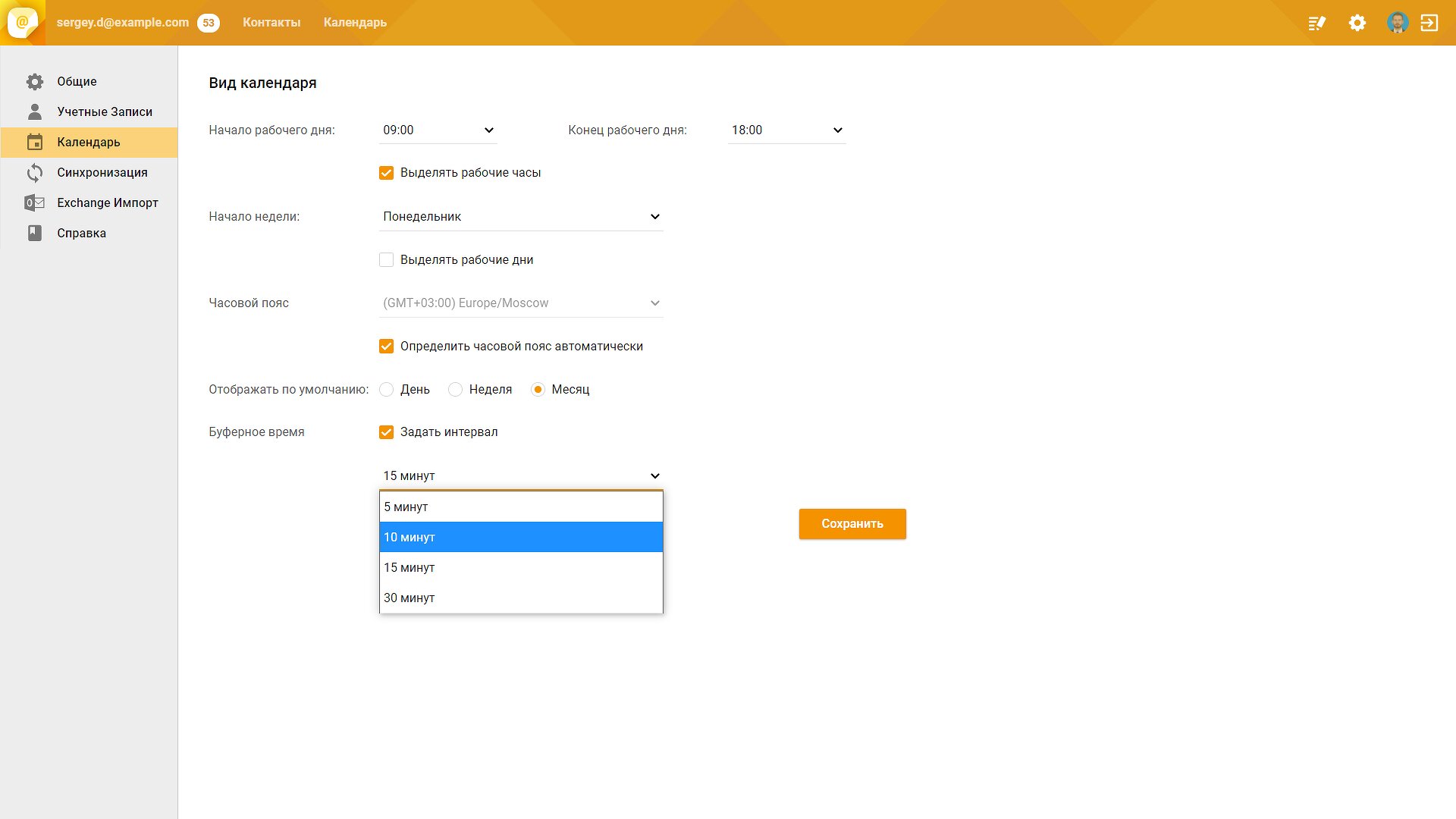Screen dimensions: 1456x819
Task: Open Контакты in the top bar
Action: click(271, 23)
